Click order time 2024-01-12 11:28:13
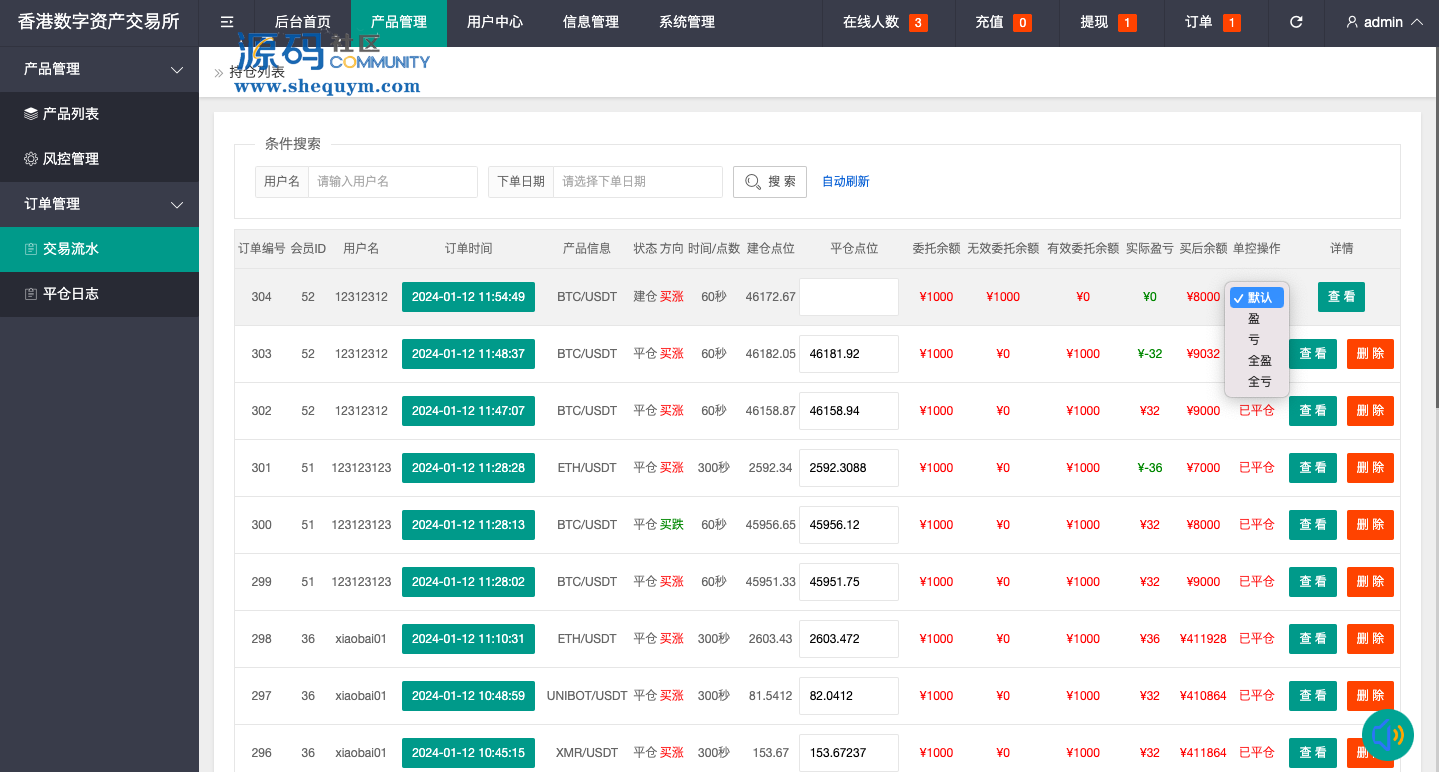 click(x=468, y=525)
